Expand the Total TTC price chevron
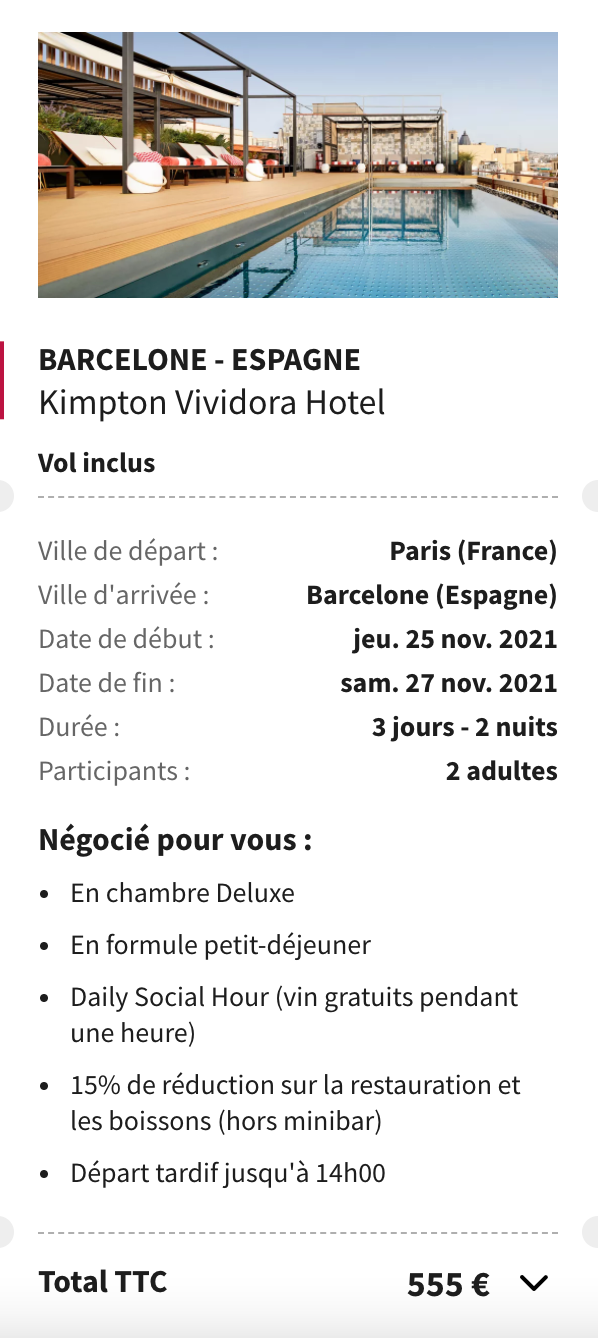The height and width of the screenshot is (1338, 598). coord(535,1283)
